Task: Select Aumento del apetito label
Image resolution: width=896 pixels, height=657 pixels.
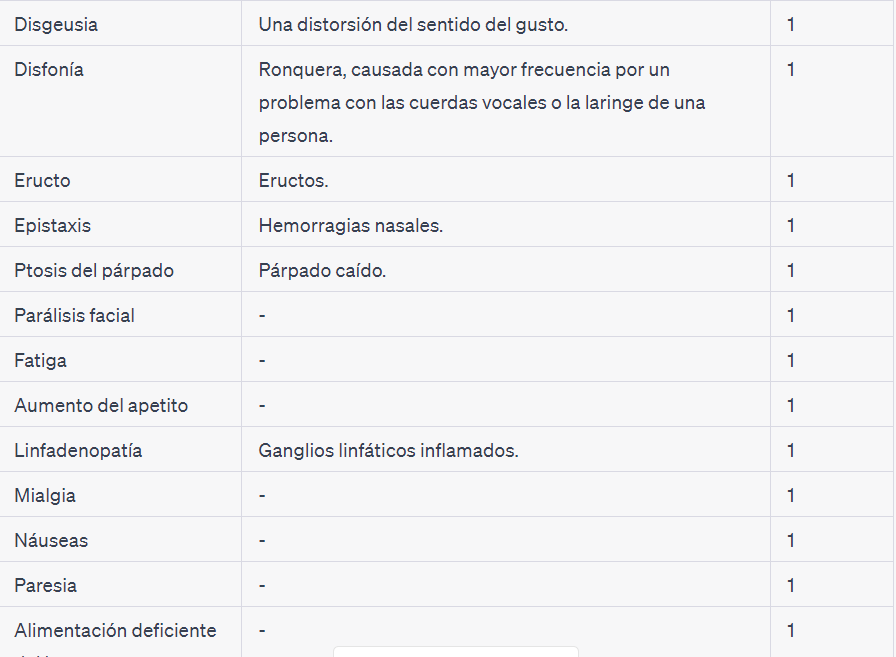Action: click(101, 406)
